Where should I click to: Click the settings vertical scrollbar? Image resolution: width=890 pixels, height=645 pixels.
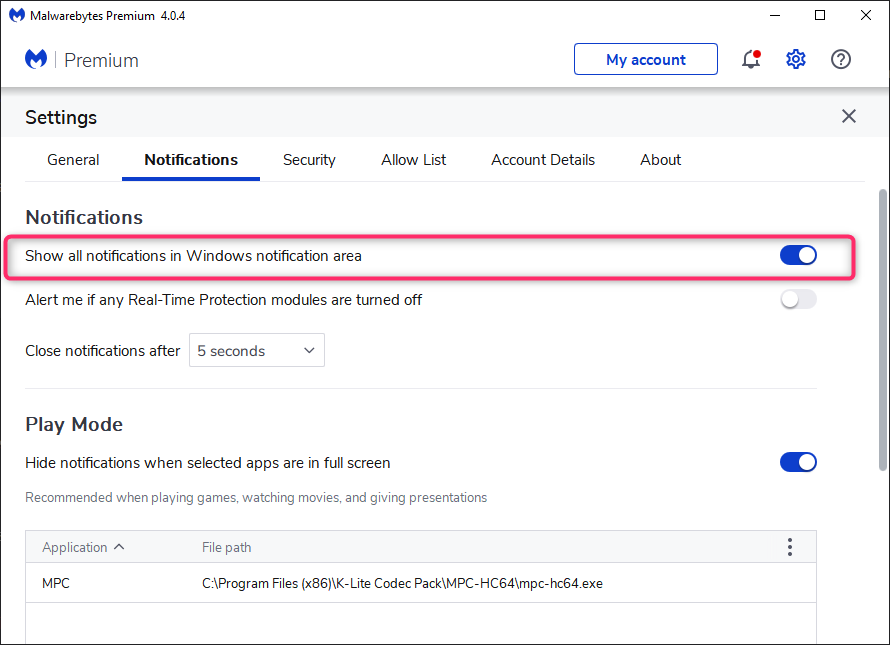pos(883,330)
